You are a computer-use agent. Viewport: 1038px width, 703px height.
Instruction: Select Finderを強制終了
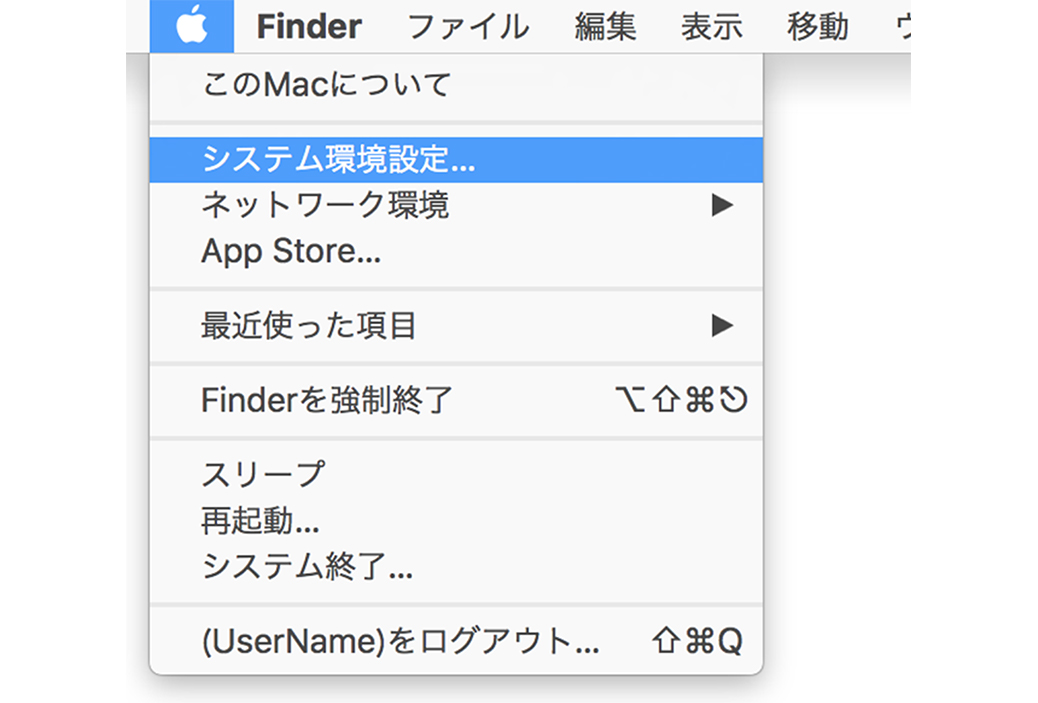456,400
